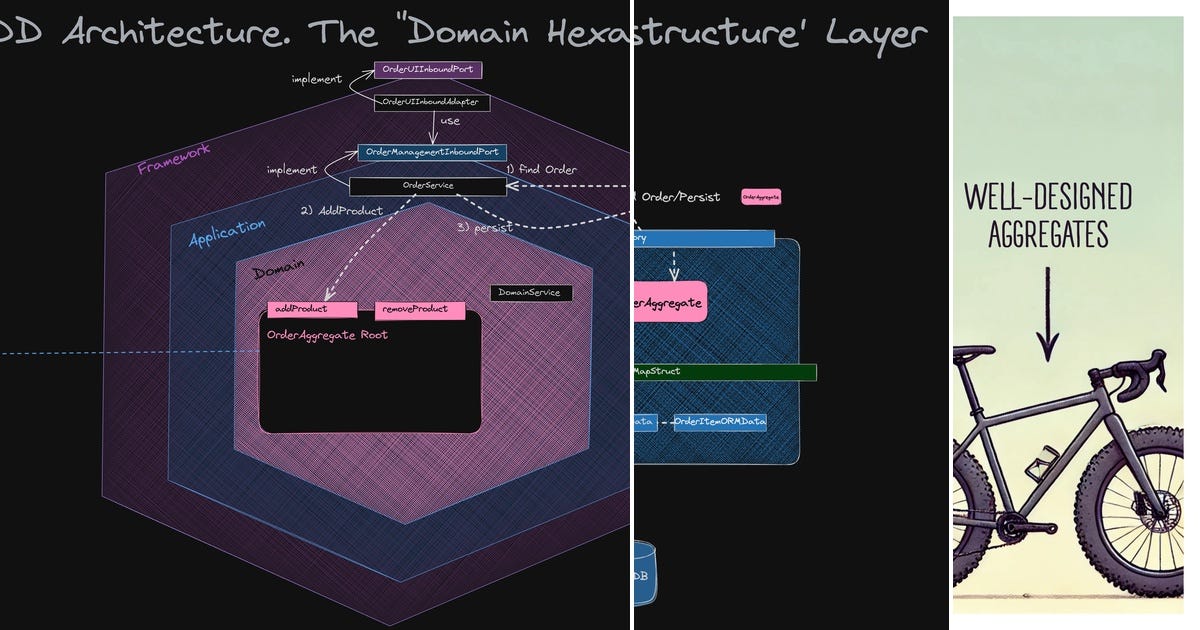Click the pink addProduct box

(311, 309)
